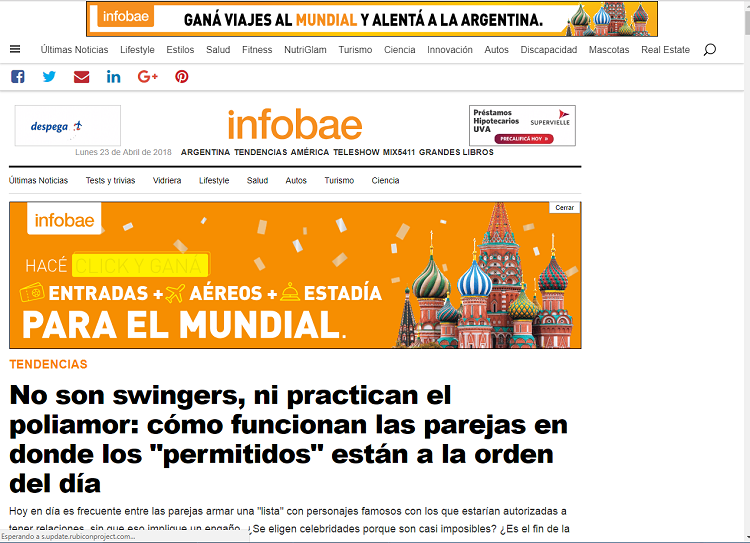This screenshot has height=543, width=750.
Task: Click the TENDENCIAS category label
Action: point(48,364)
